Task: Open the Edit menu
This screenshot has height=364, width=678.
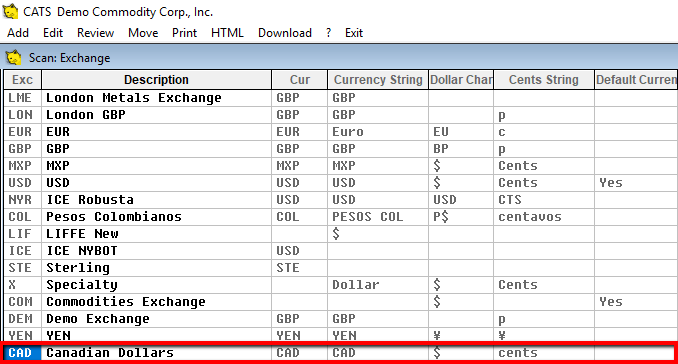Action: pos(53,33)
